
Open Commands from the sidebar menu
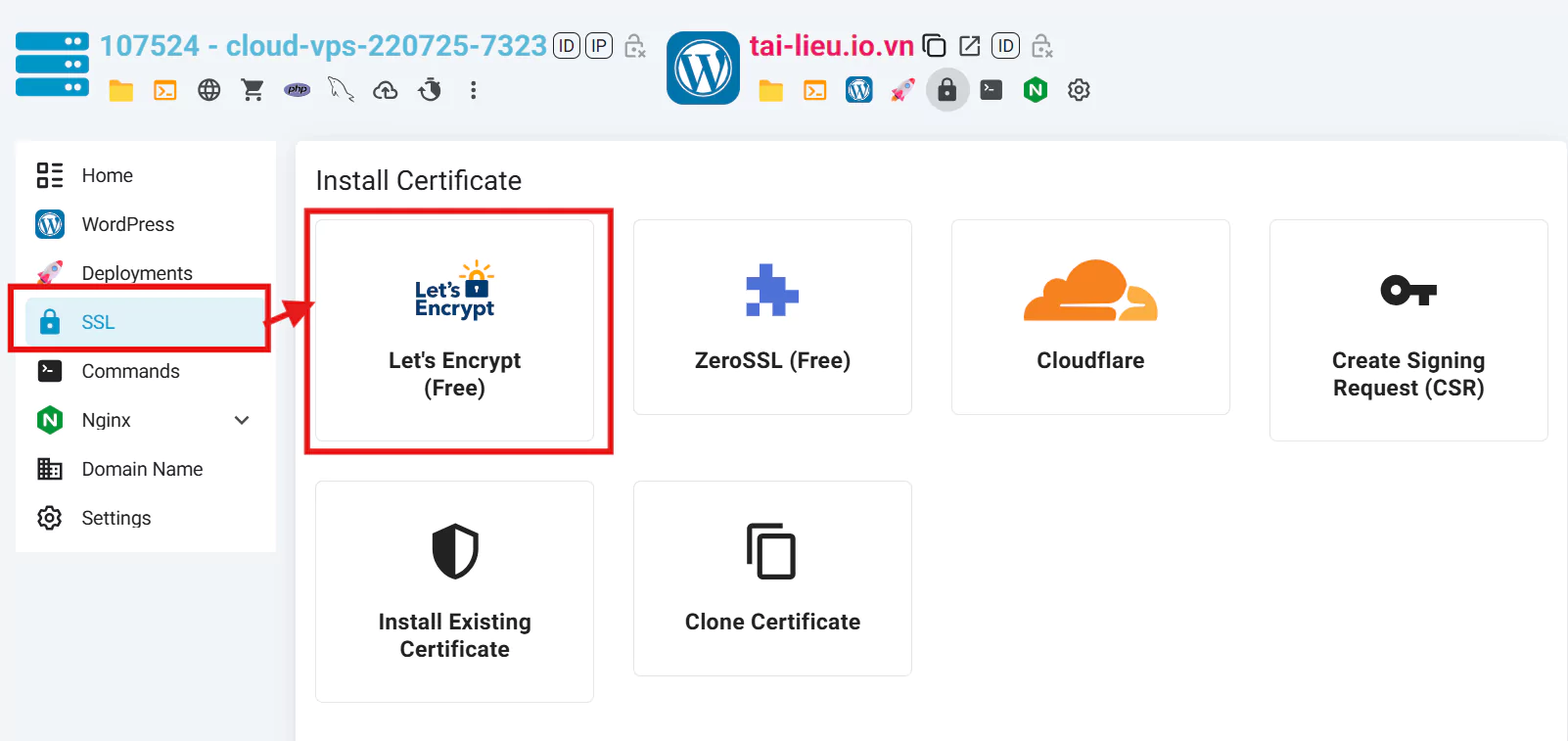coord(130,371)
